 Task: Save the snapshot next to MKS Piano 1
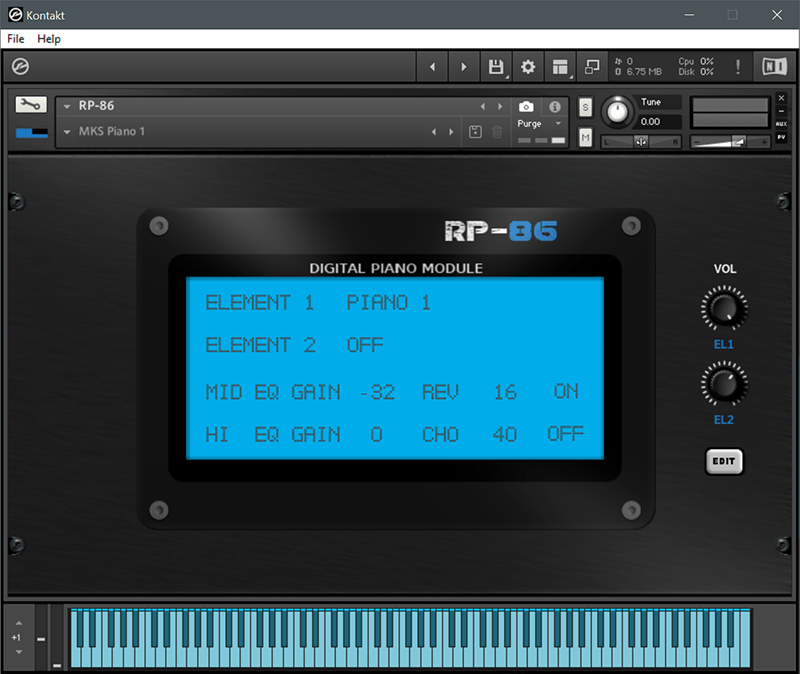(x=475, y=132)
